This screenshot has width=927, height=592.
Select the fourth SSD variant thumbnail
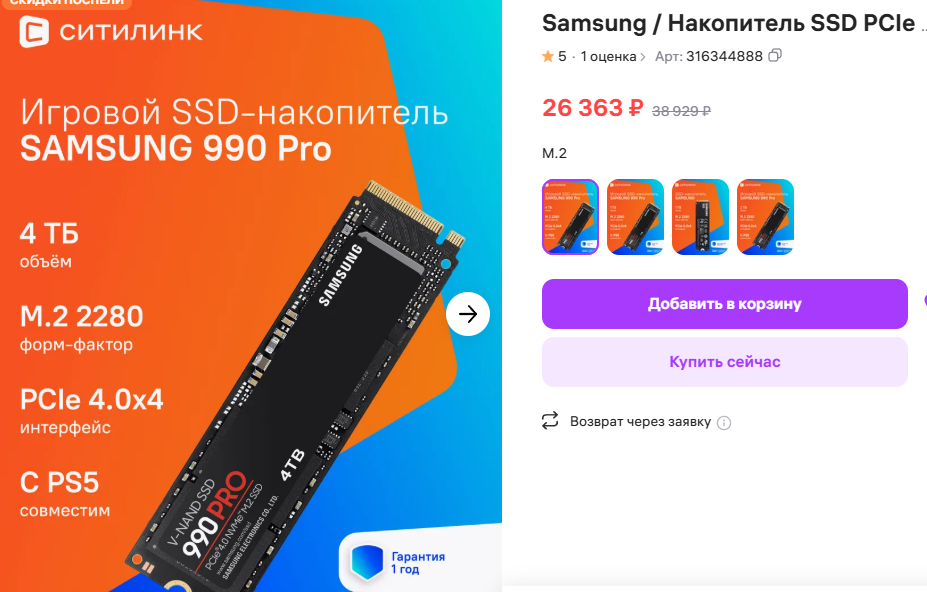click(766, 217)
